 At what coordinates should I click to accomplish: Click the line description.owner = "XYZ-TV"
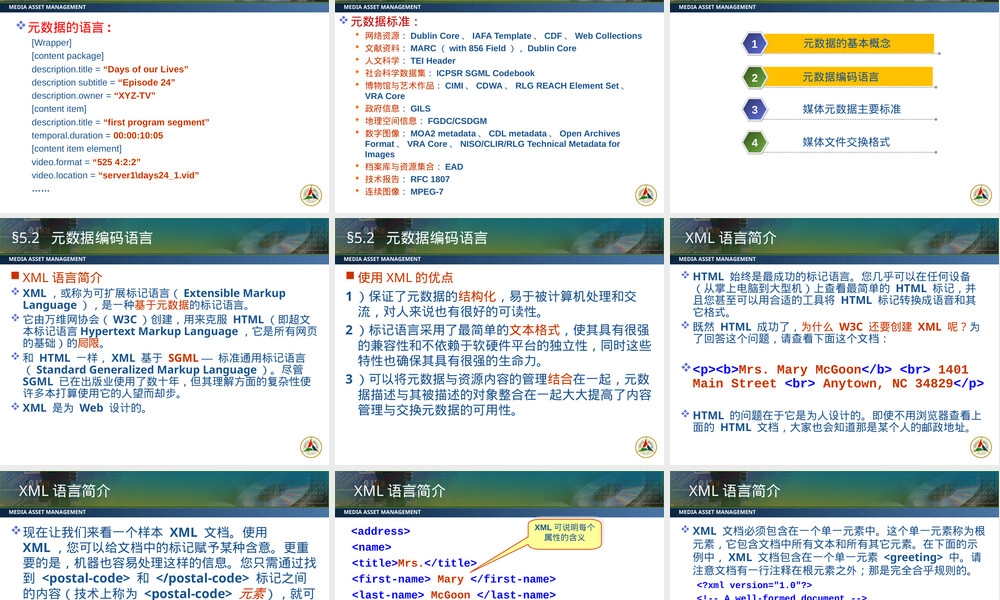[93, 96]
